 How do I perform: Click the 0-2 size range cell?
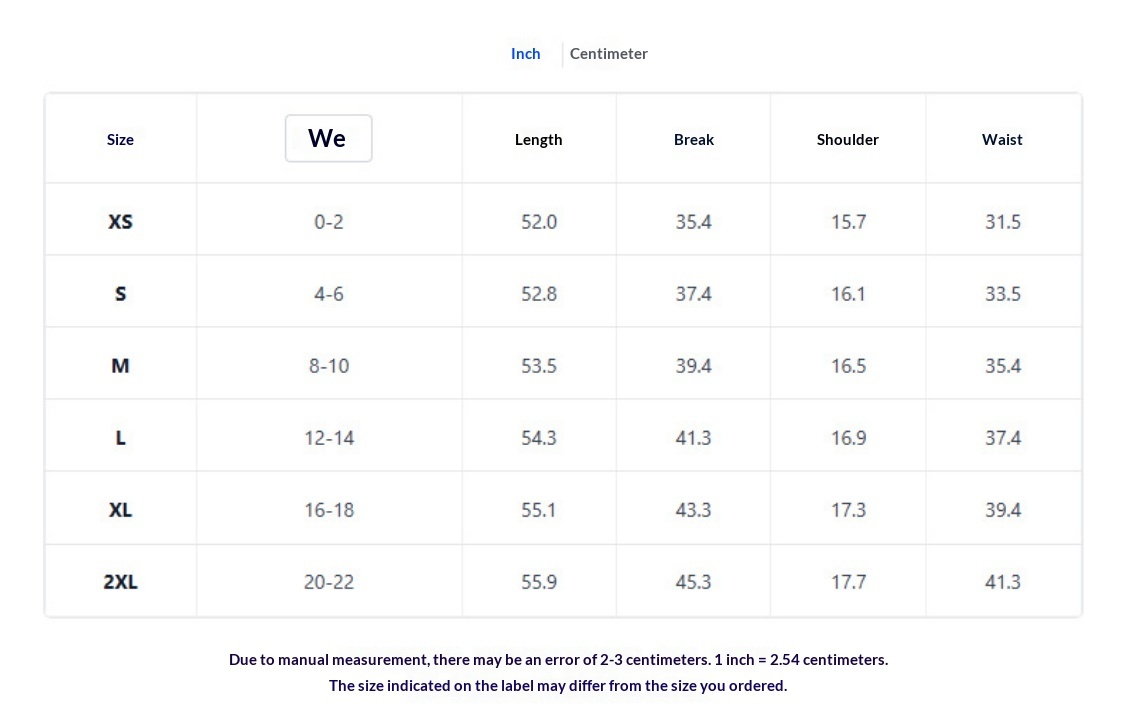328,222
